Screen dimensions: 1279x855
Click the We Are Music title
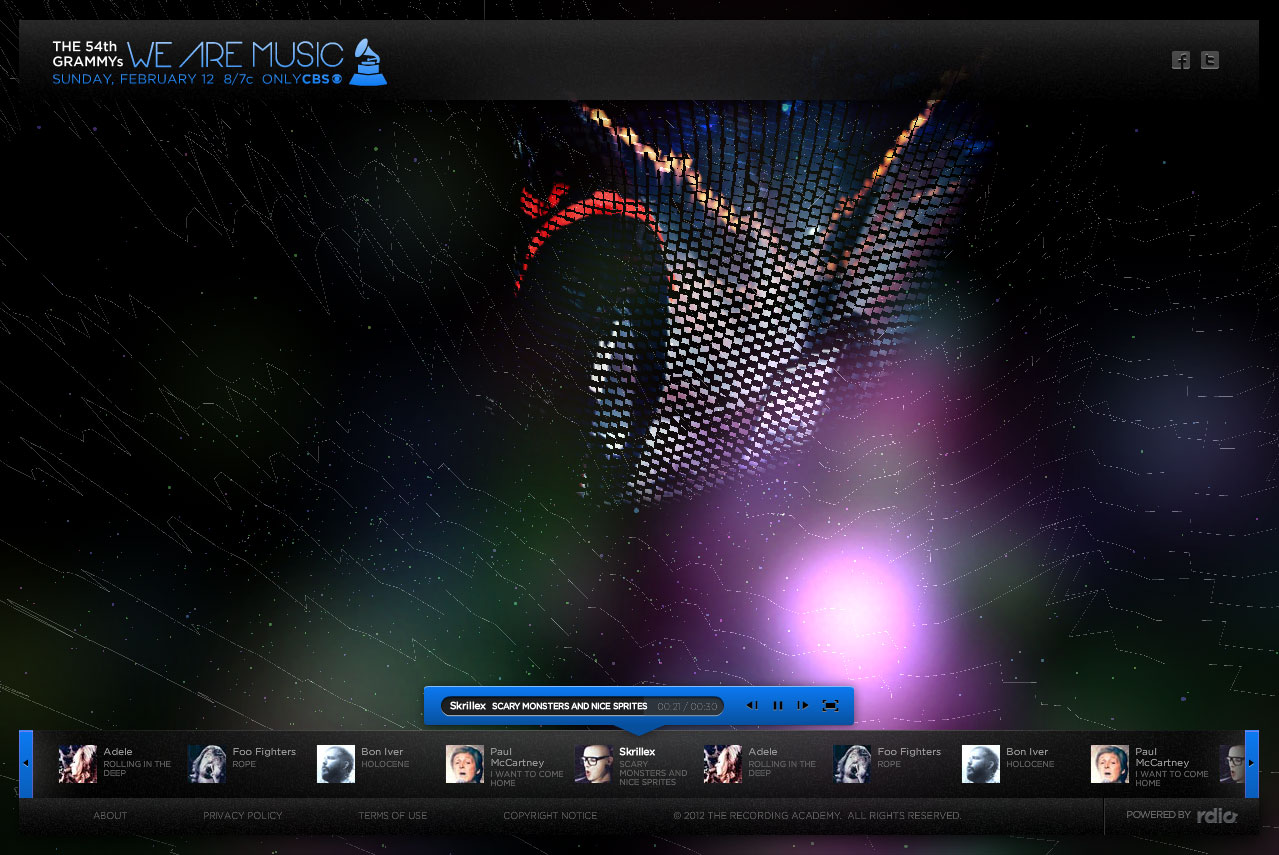(236, 54)
